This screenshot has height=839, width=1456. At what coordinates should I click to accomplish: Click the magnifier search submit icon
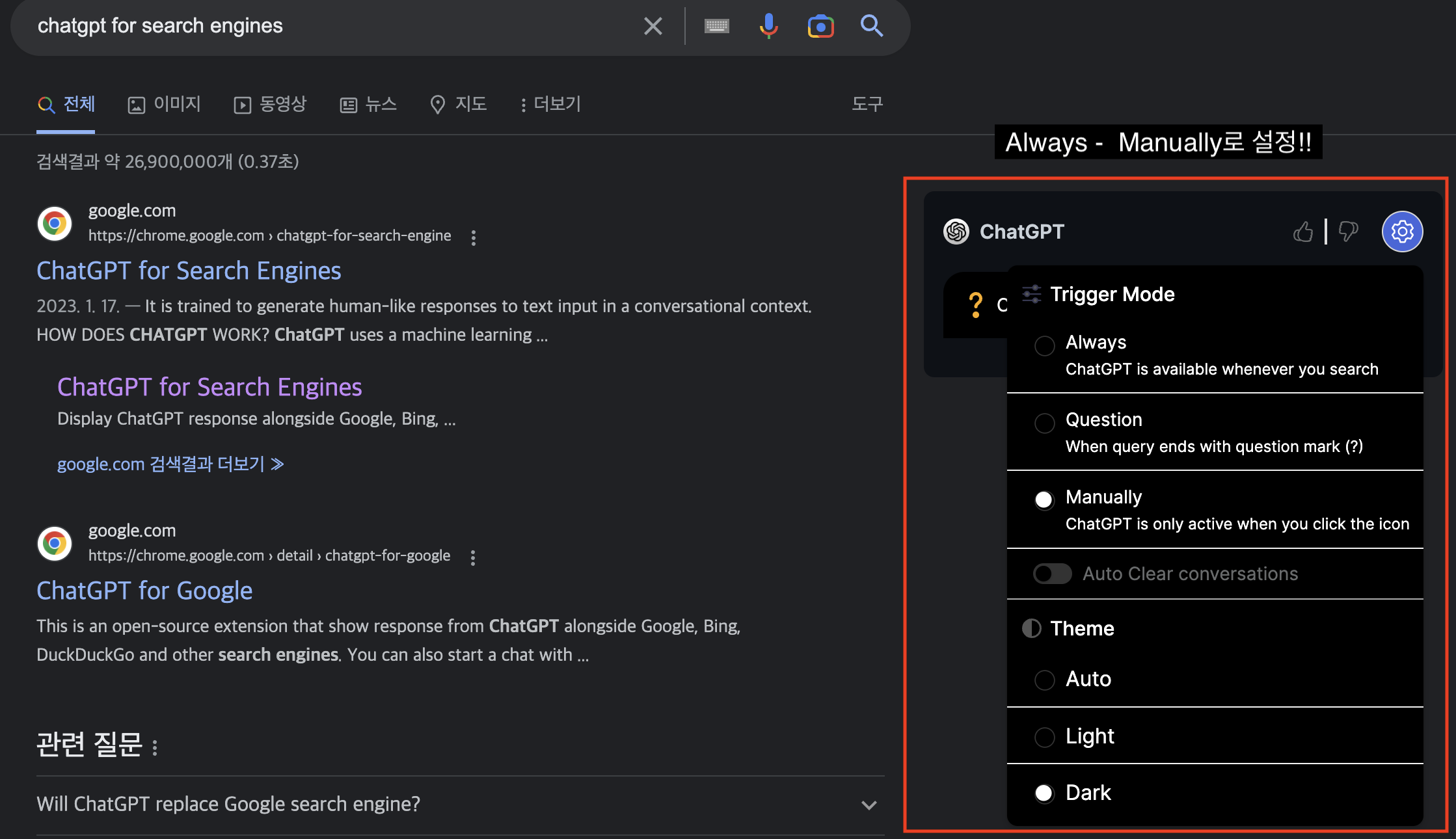872,26
